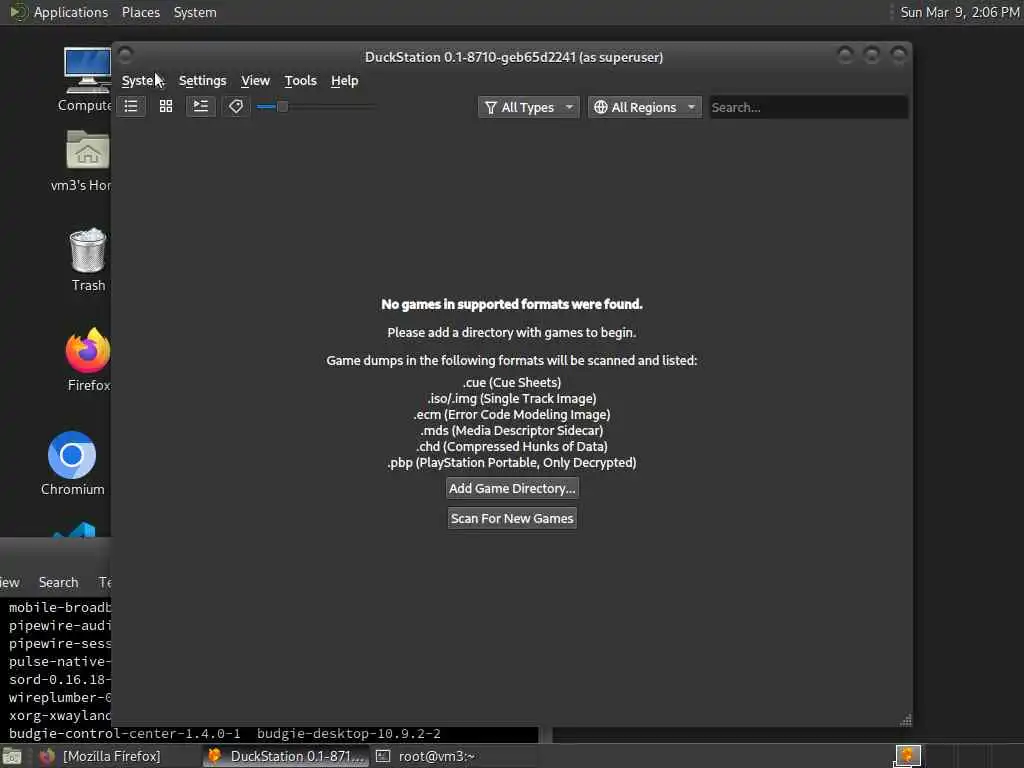Open the Computer desktop icon
This screenshot has width=1024, height=768.
click(x=87, y=80)
